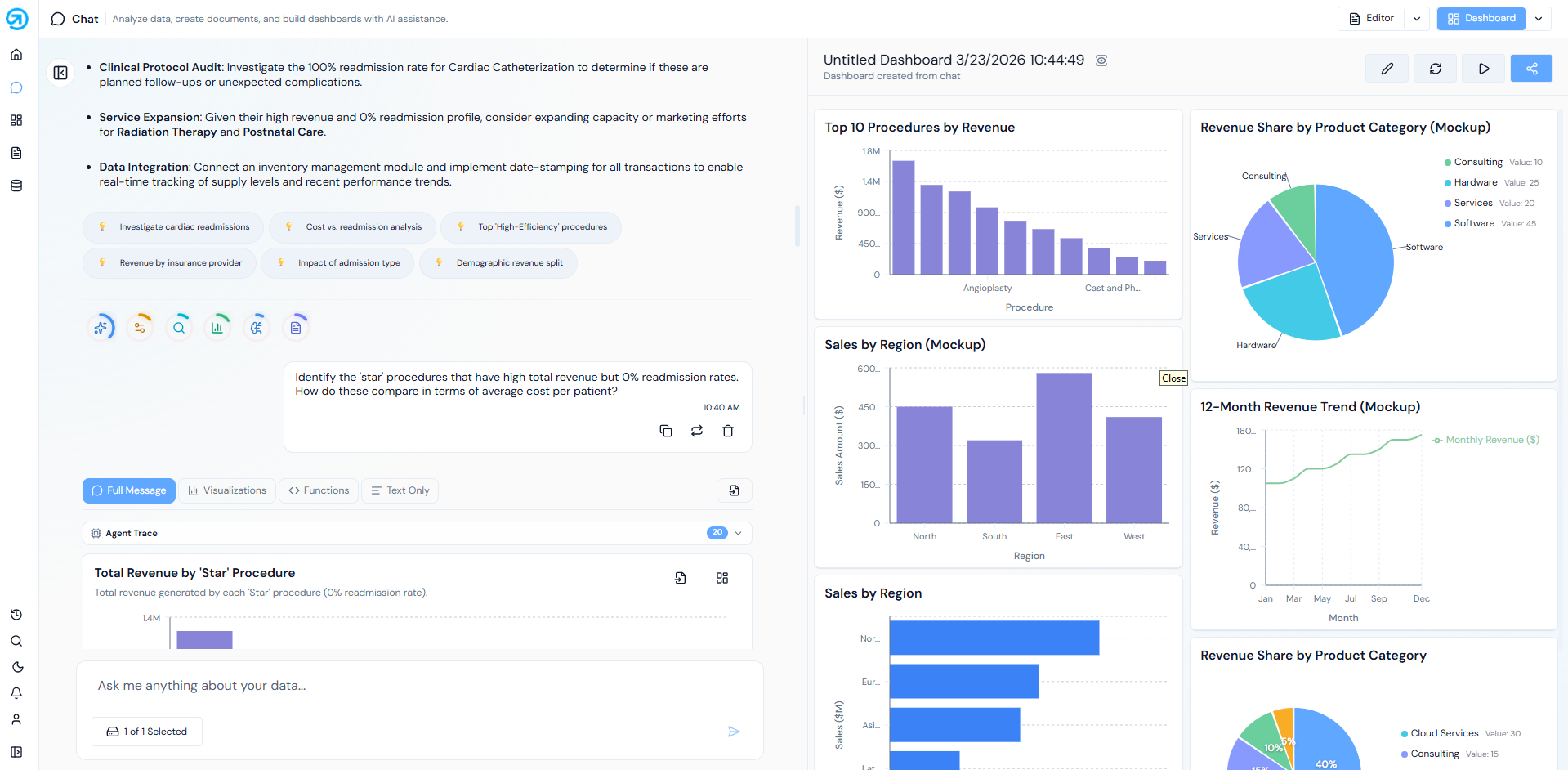Toggle Monthly Revenue ($) line legend
The image size is (1568, 770).
point(1485,440)
